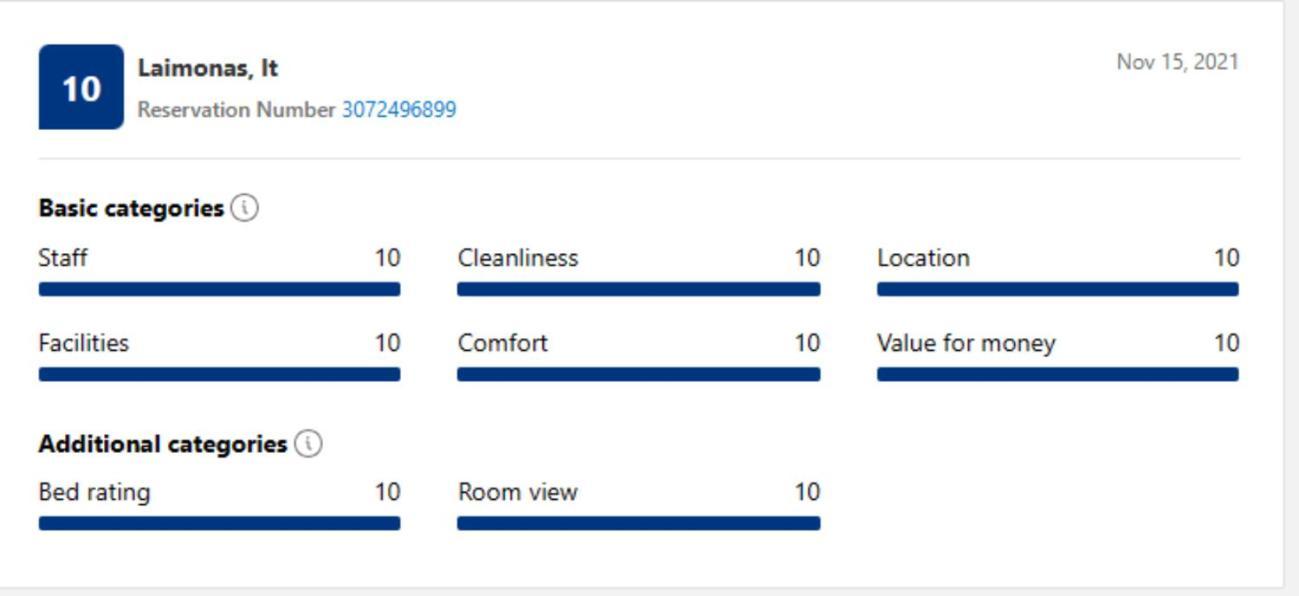Select reviewer name Laimonas, lt
The image size is (1299, 596).
(x=208, y=68)
